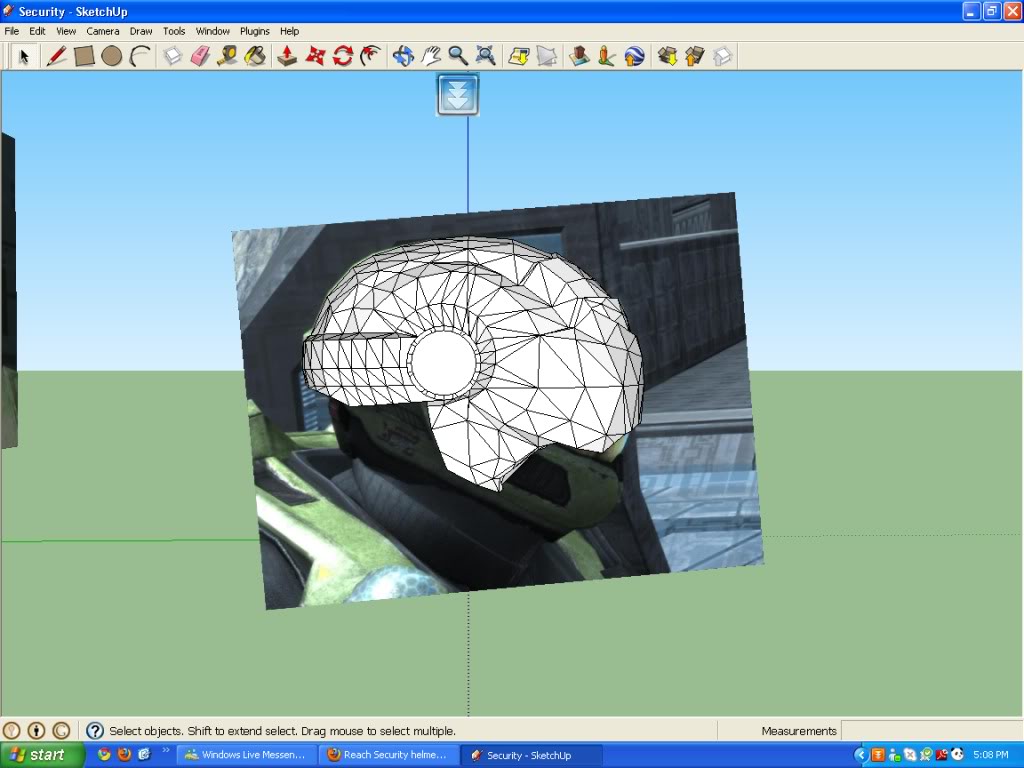Switch to Reach Security helmet Firefox window
Viewport: 1024px width, 768px height.
(x=389, y=755)
